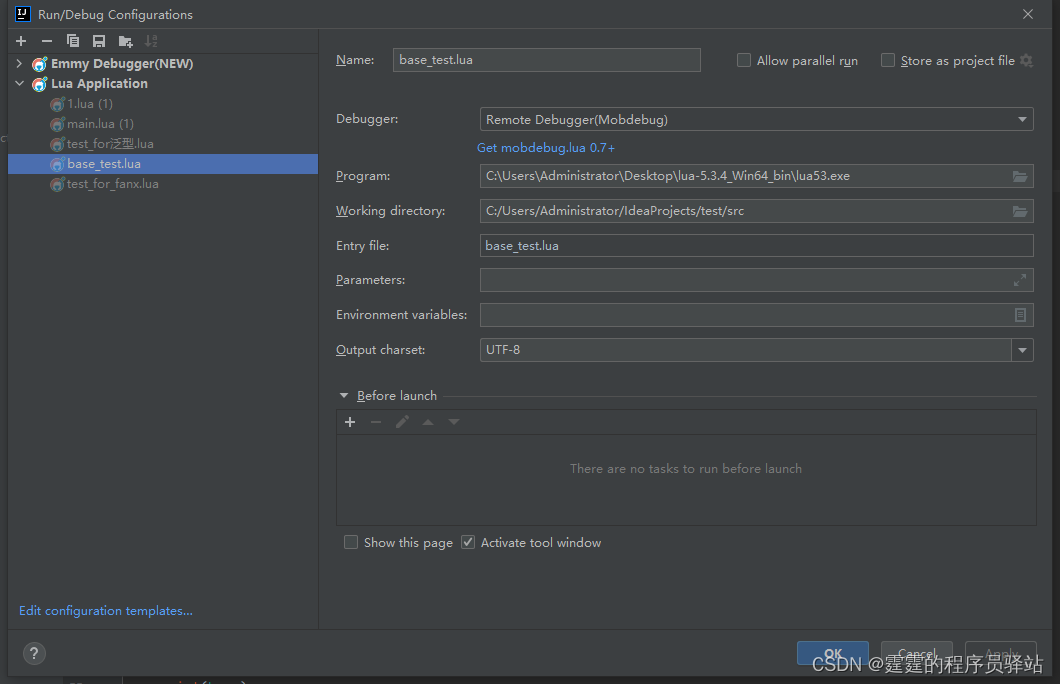Check Store as project file
1060x684 pixels.
[x=888, y=60]
